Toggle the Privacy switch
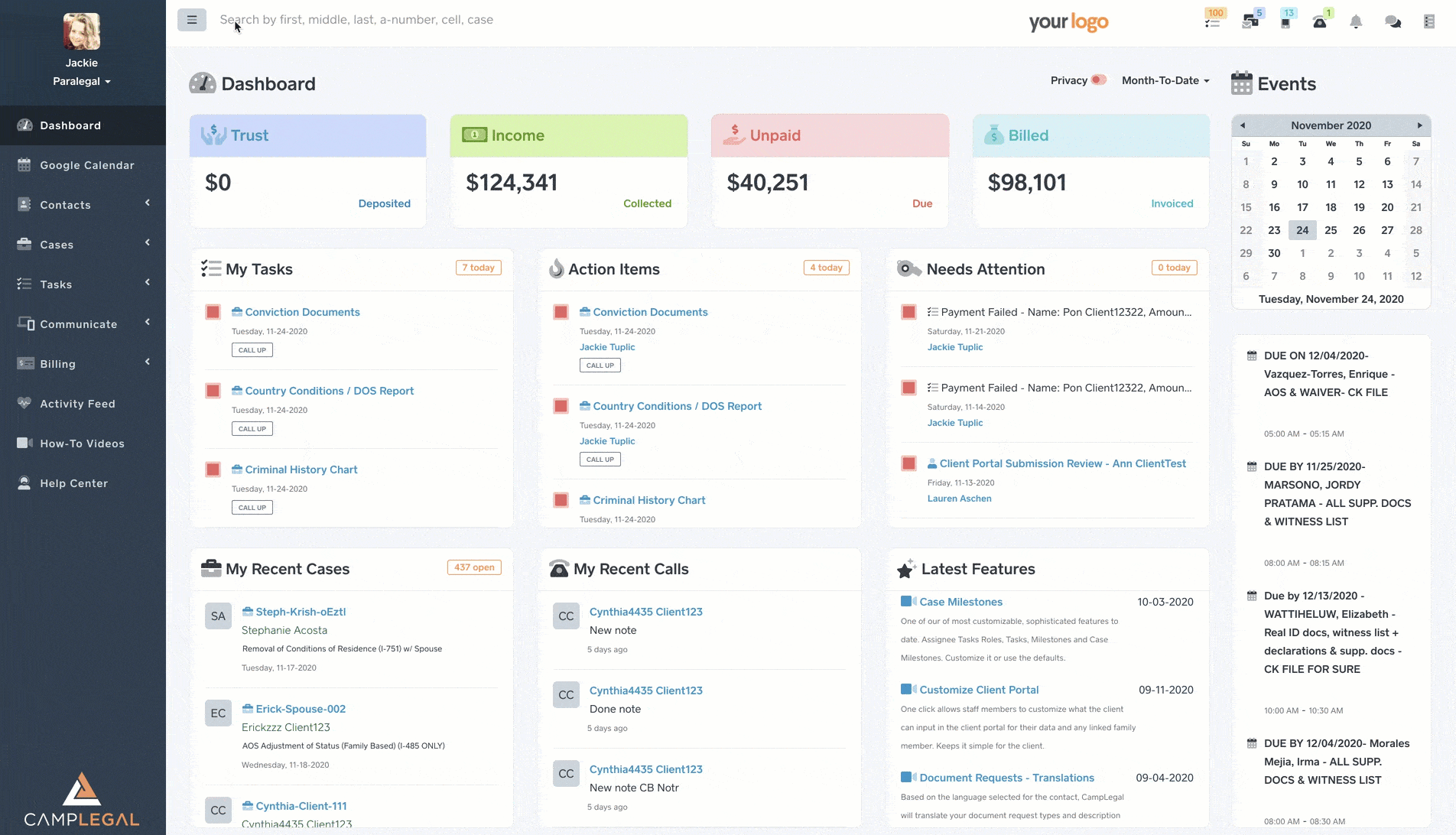This screenshot has height=835, width=1456. tap(1098, 80)
